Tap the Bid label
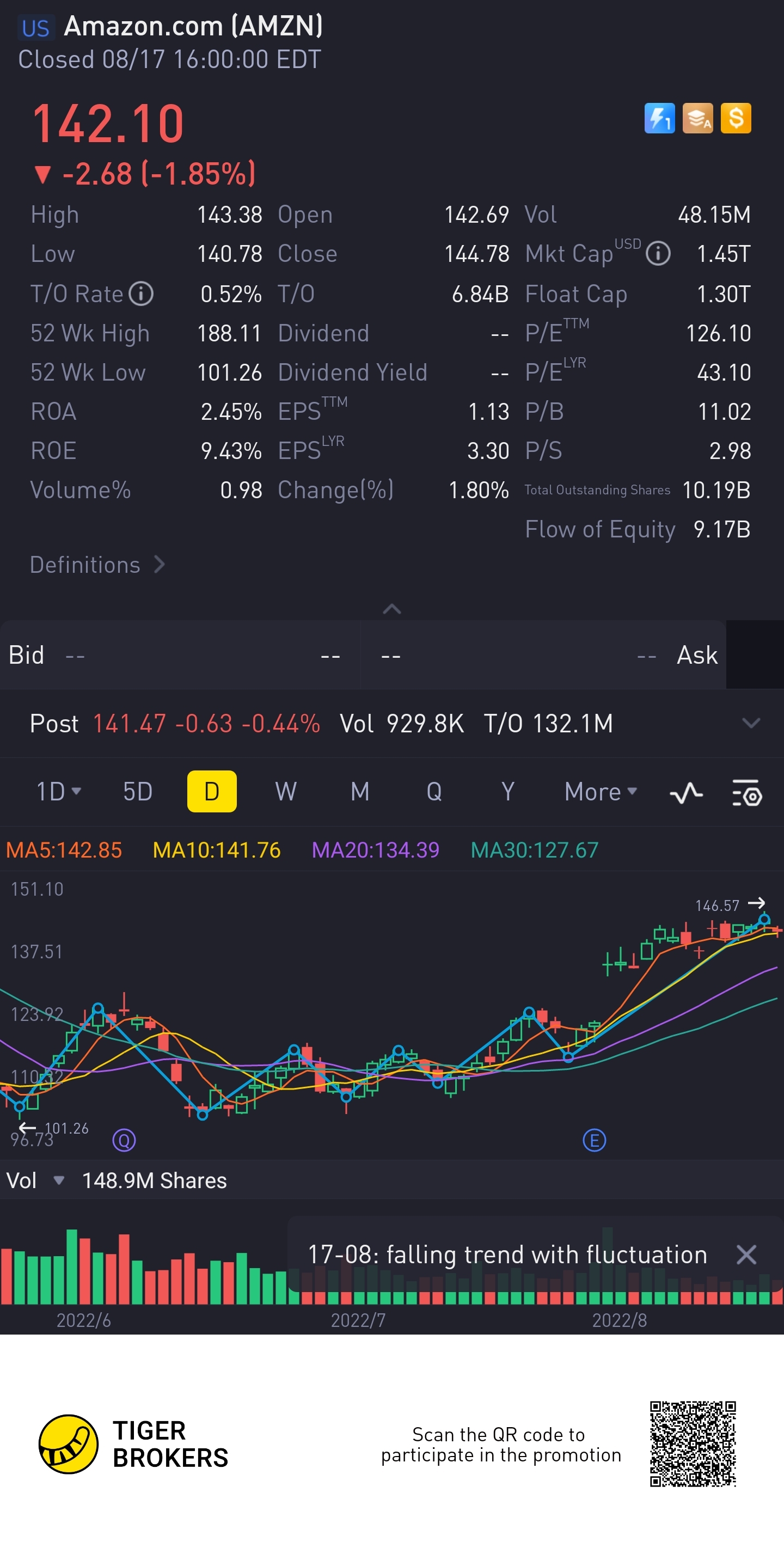 (27, 655)
